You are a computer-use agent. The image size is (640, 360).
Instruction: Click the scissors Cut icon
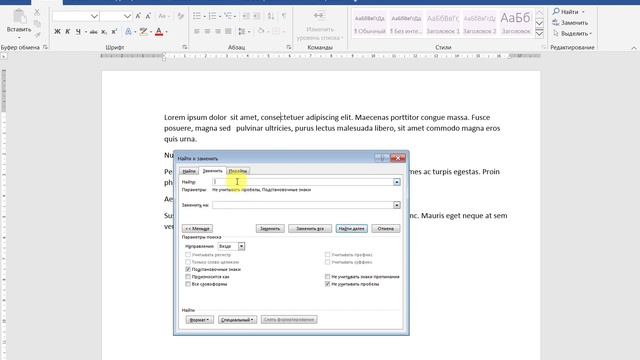37,12
